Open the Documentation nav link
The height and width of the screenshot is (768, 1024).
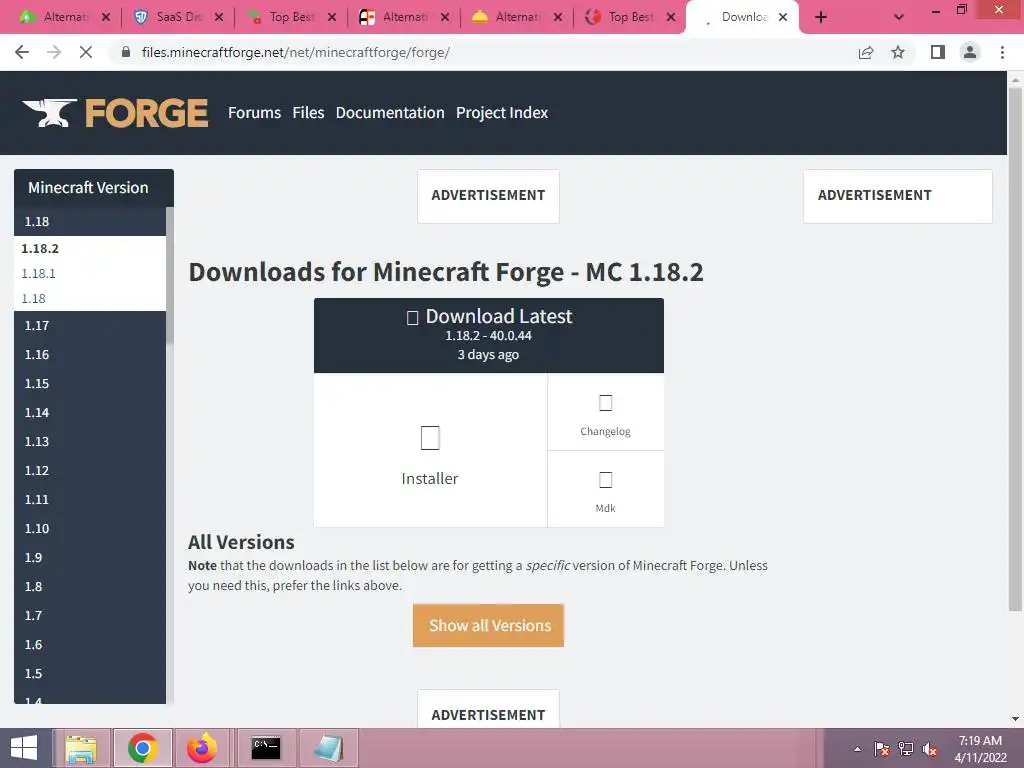point(390,113)
